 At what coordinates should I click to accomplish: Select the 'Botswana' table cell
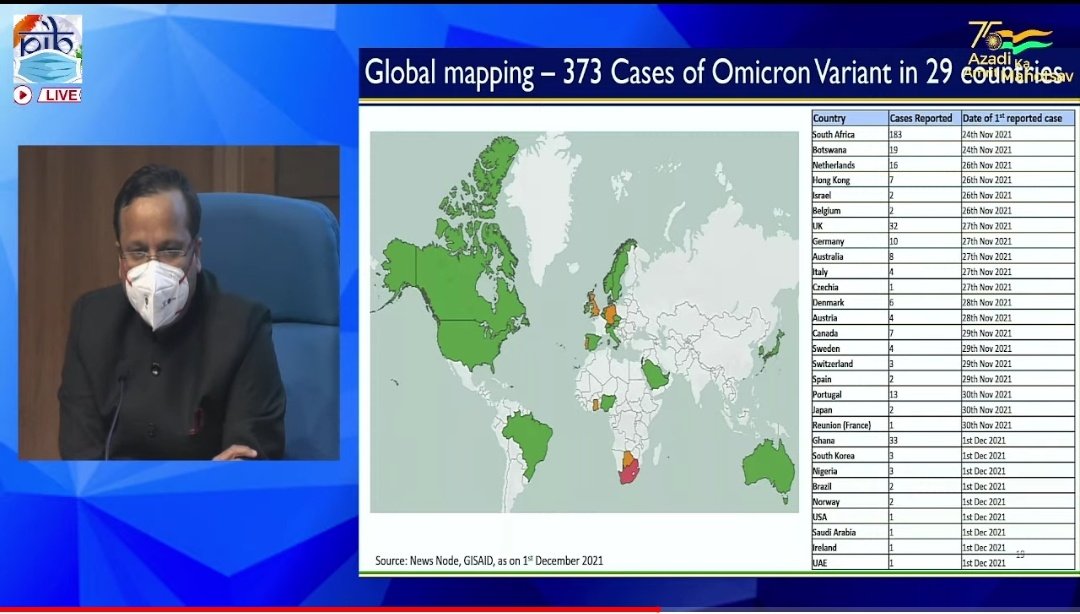point(850,150)
